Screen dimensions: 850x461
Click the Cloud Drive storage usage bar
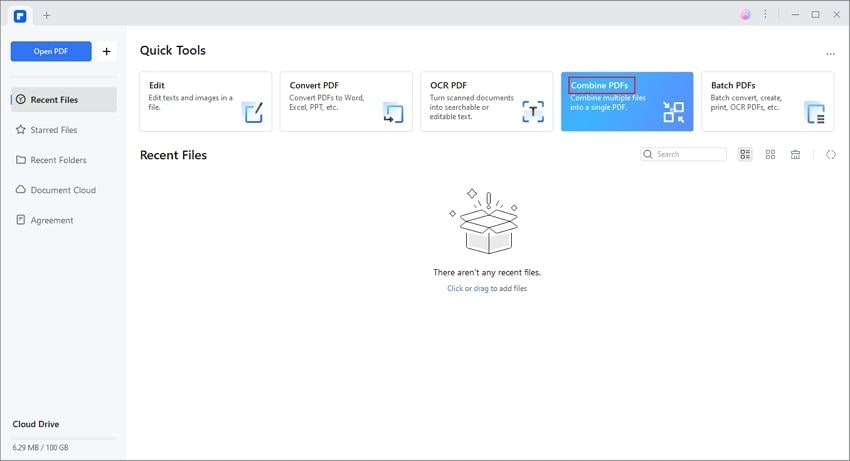click(64, 438)
